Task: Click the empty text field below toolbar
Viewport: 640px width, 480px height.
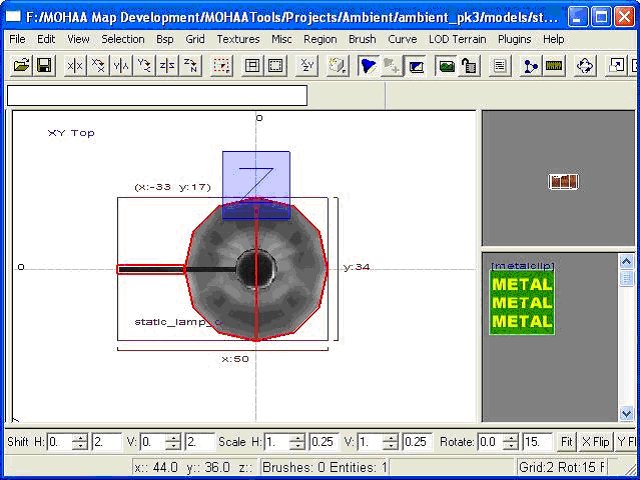Action: coord(157,96)
